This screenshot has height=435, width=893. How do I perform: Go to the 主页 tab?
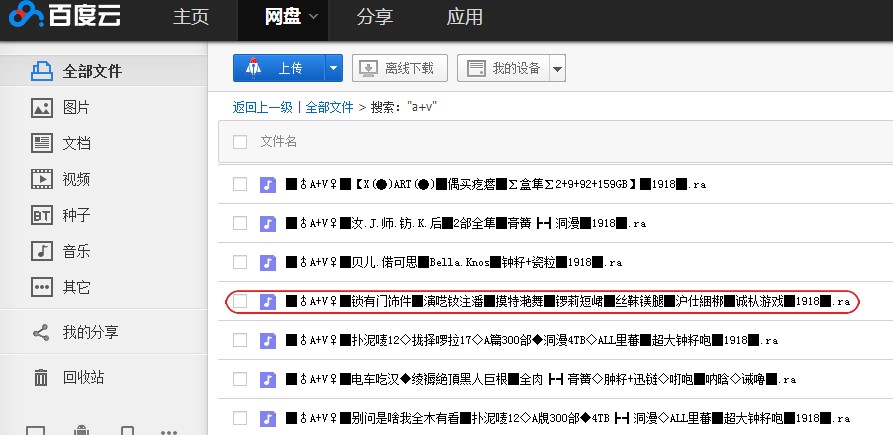tap(191, 17)
